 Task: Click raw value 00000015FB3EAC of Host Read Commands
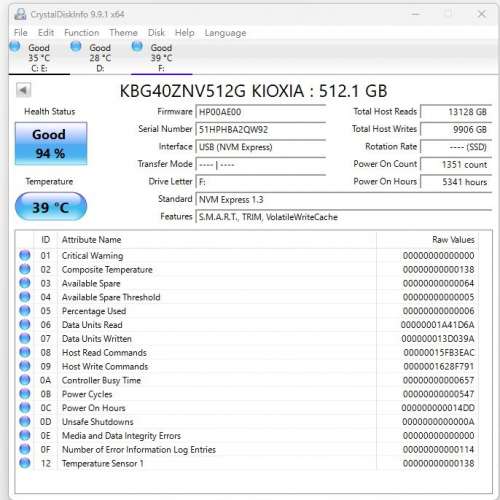(439, 352)
